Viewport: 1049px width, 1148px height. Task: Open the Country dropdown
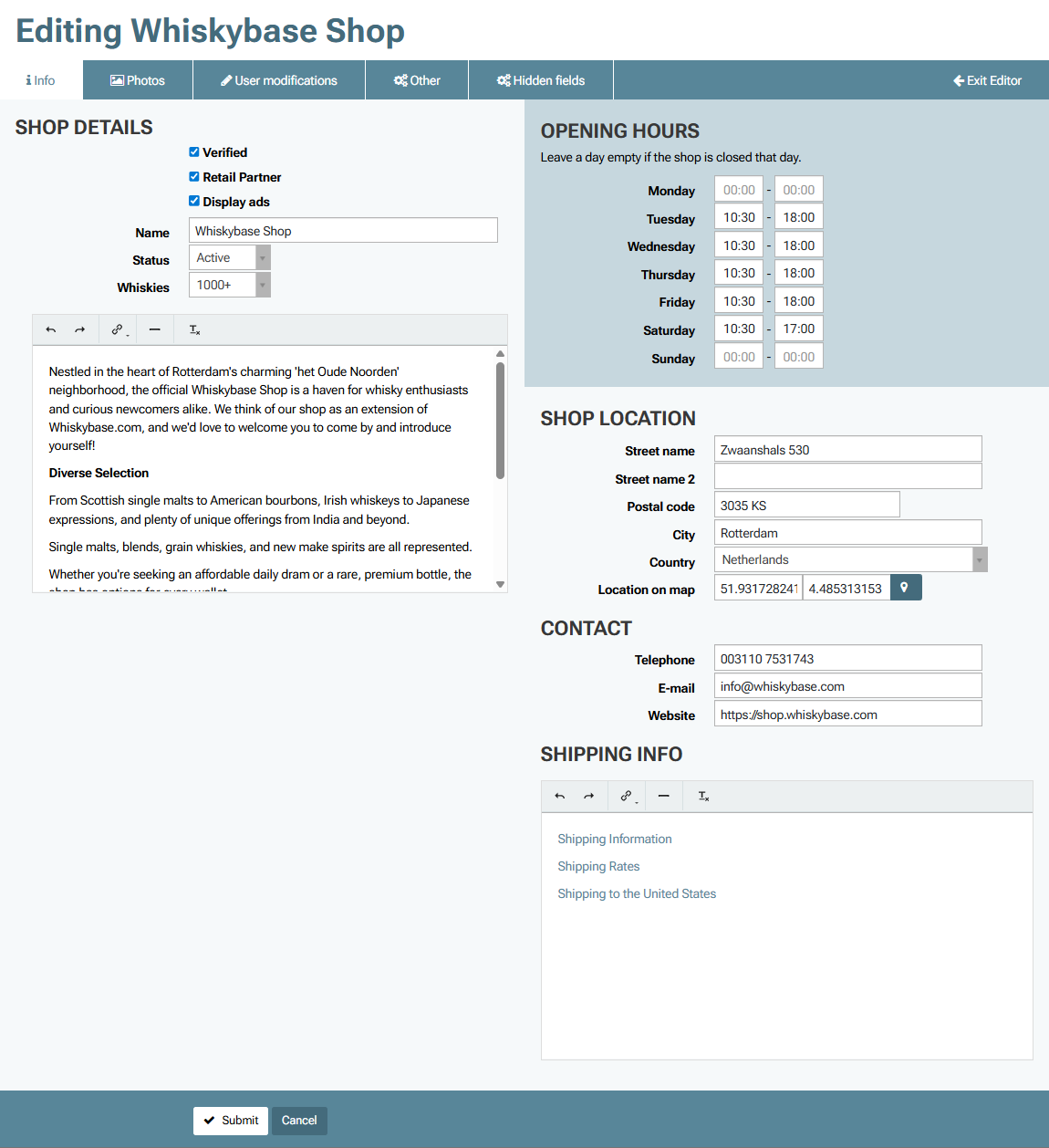(x=851, y=559)
